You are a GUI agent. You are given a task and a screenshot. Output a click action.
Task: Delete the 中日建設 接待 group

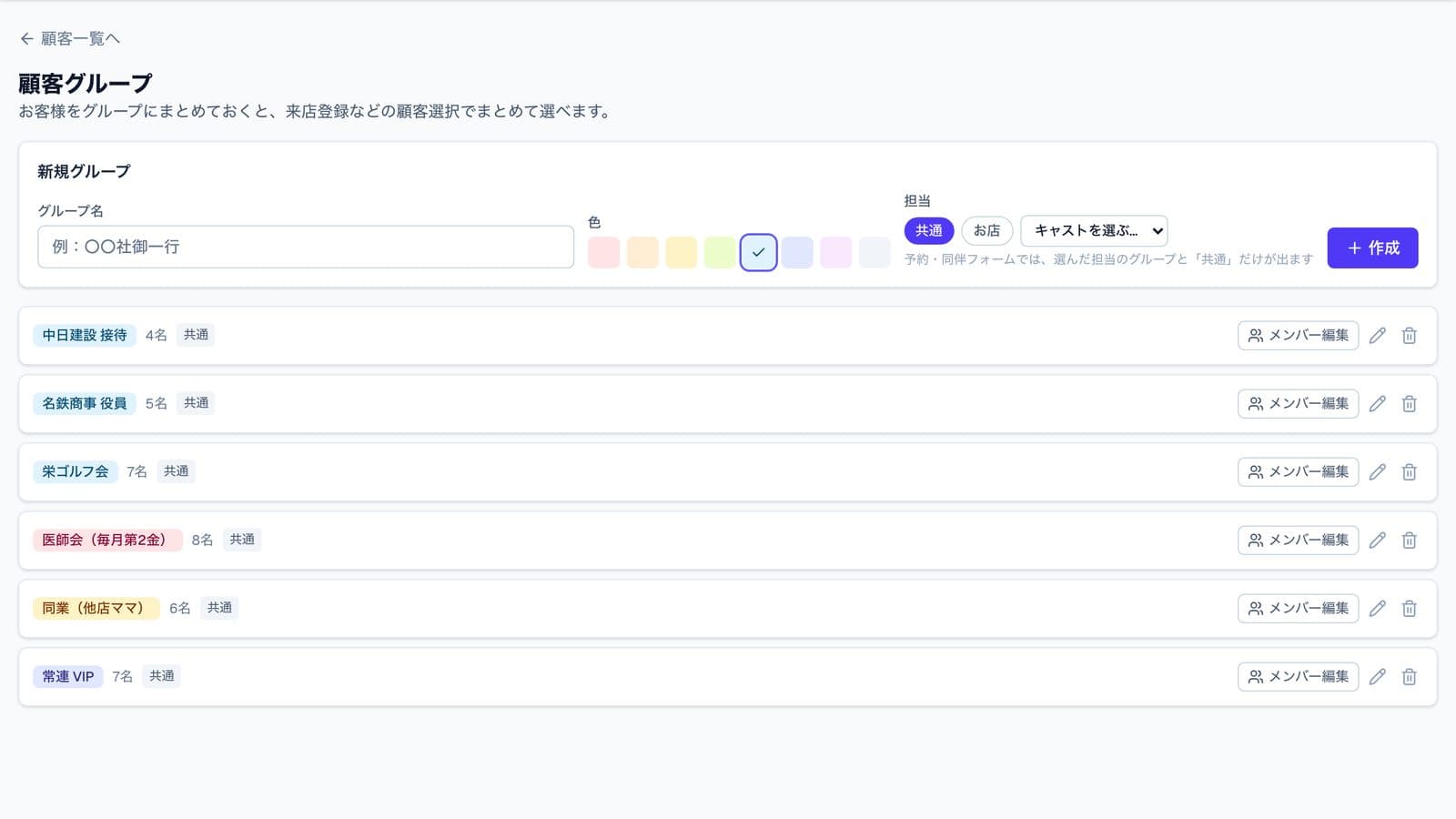pos(1409,336)
